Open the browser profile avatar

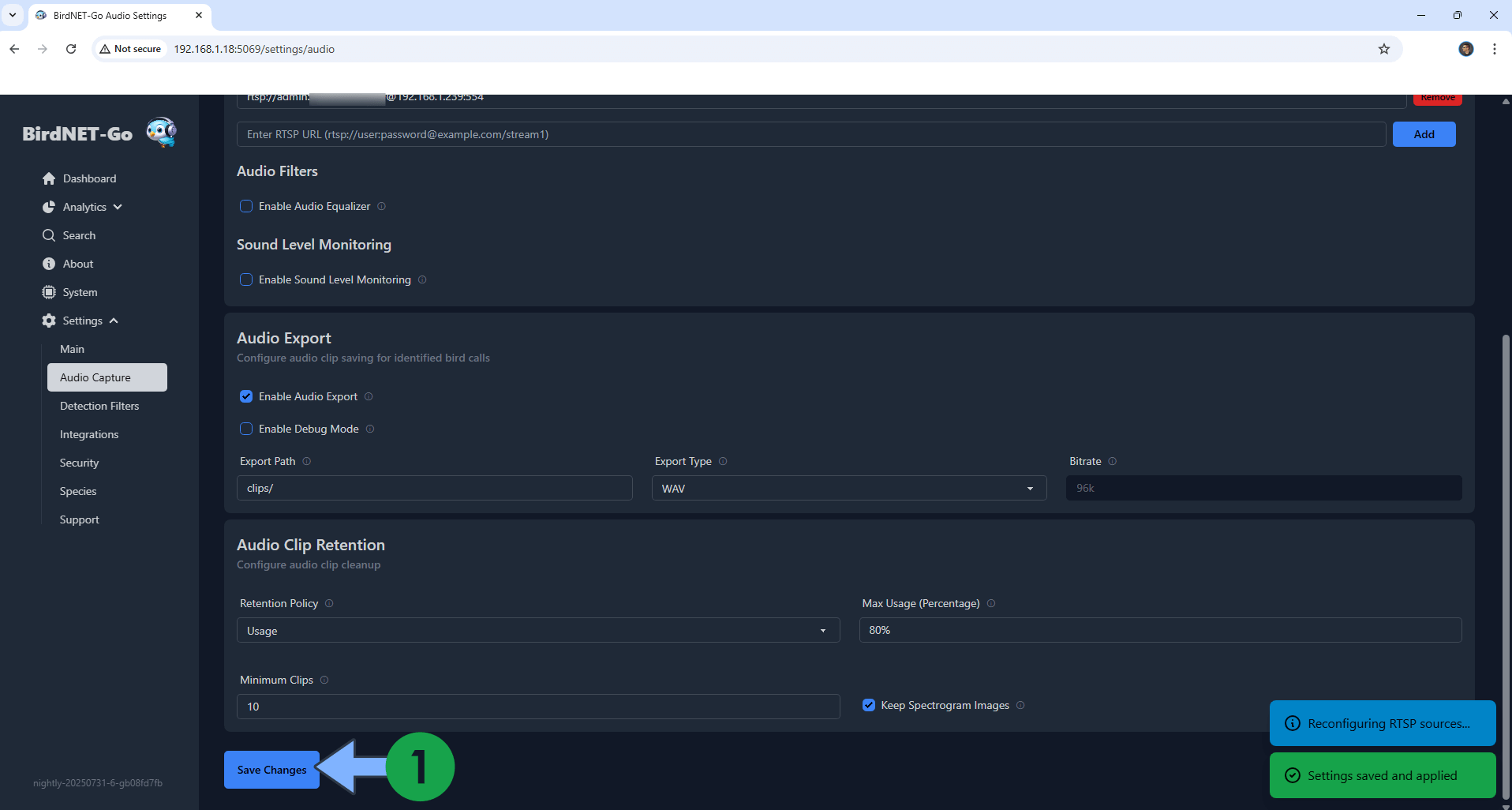(1466, 49)
